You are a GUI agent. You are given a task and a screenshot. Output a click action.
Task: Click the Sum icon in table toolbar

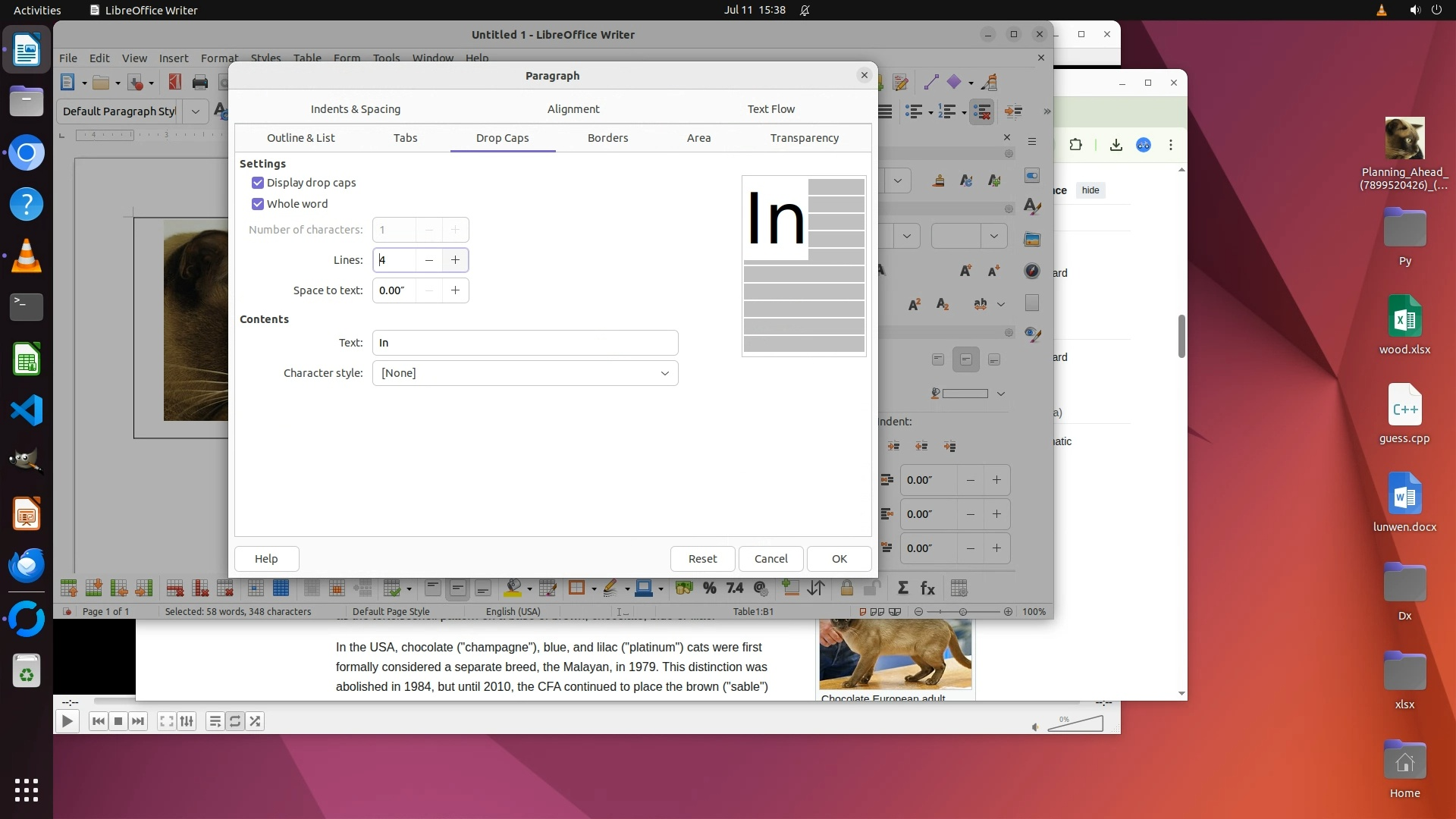click(902, 588)
